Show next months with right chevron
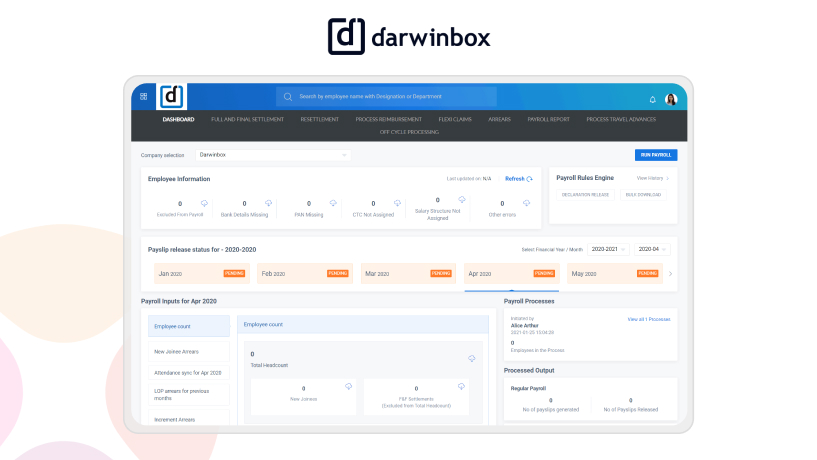The image size is (817, 460). pos(671,273)
